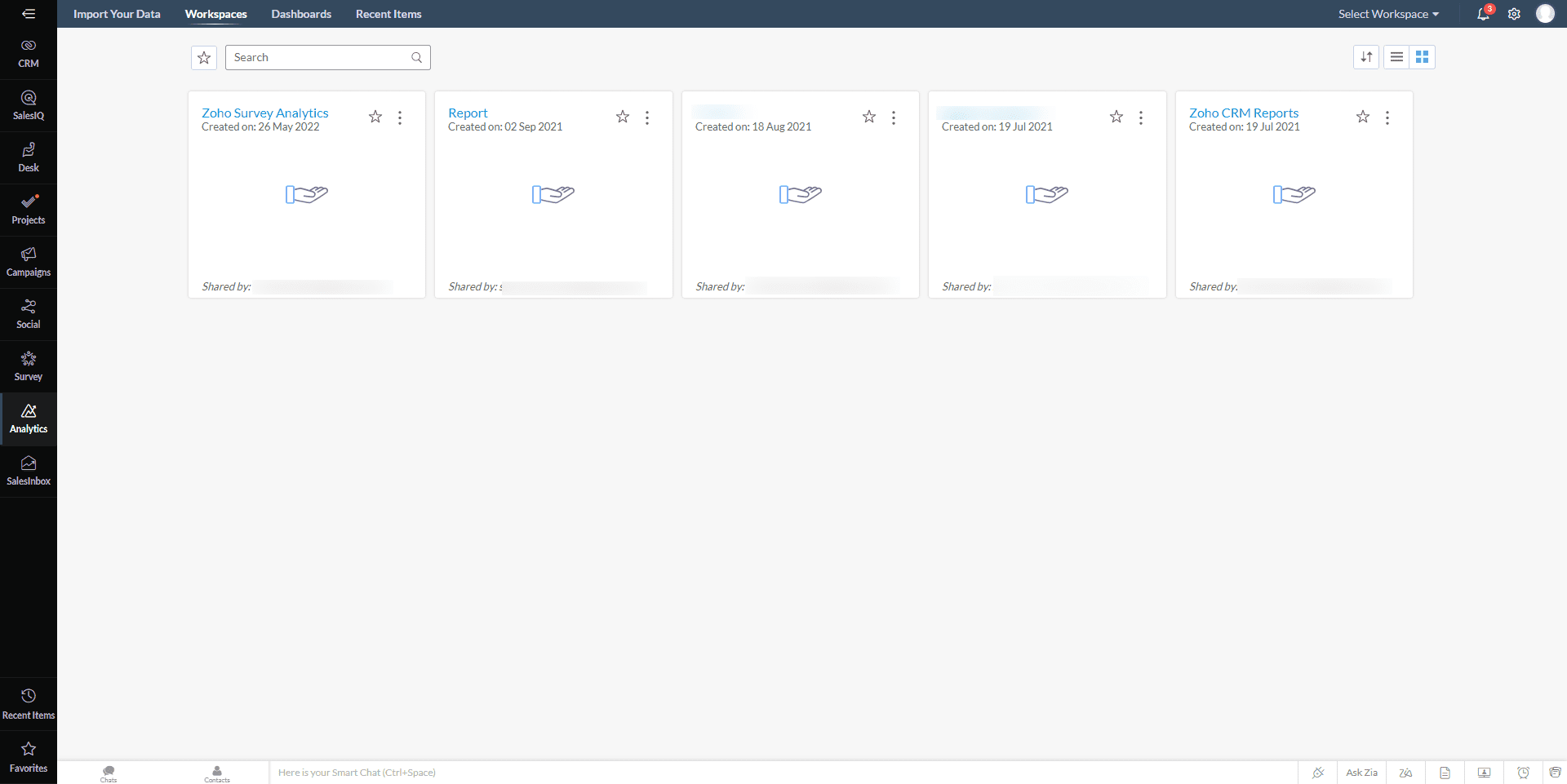Switch to the Dashboards tab
Screen dimensions: 1567x784
click(301, 14)
